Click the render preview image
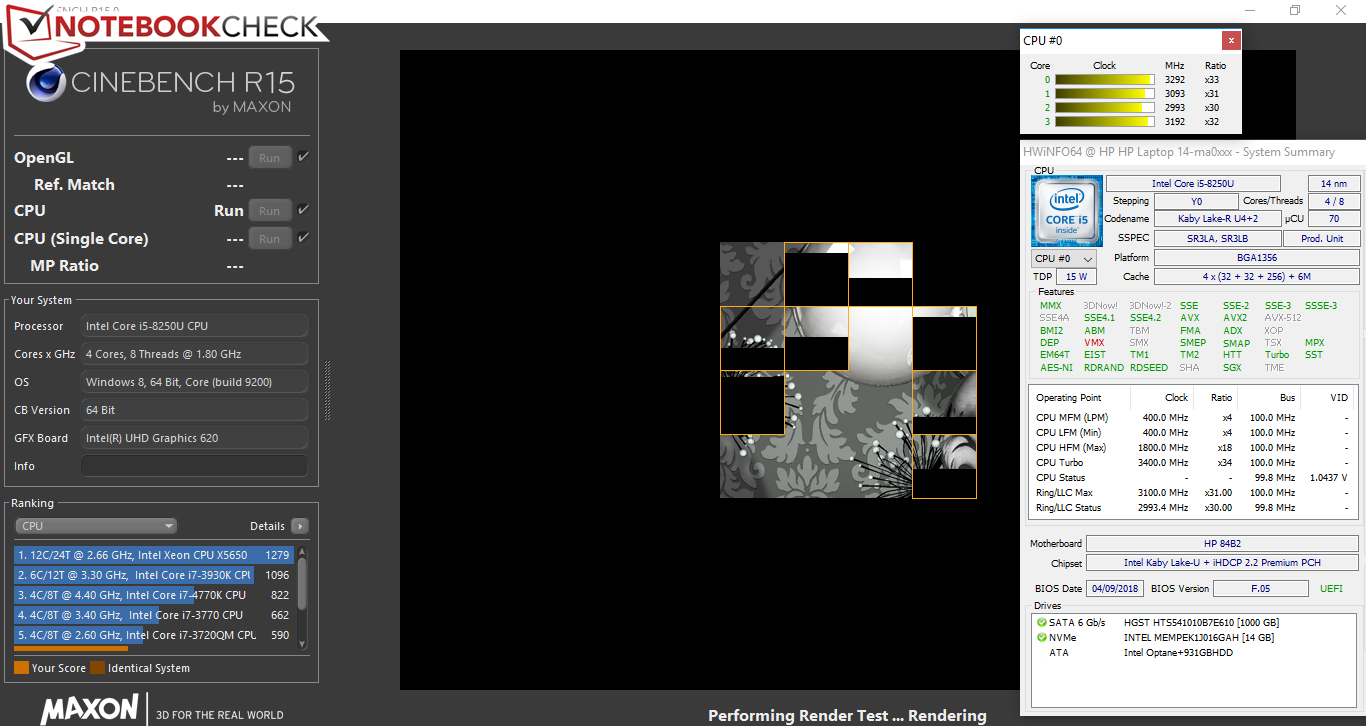The image size is (1366, 726). point(848,370)
